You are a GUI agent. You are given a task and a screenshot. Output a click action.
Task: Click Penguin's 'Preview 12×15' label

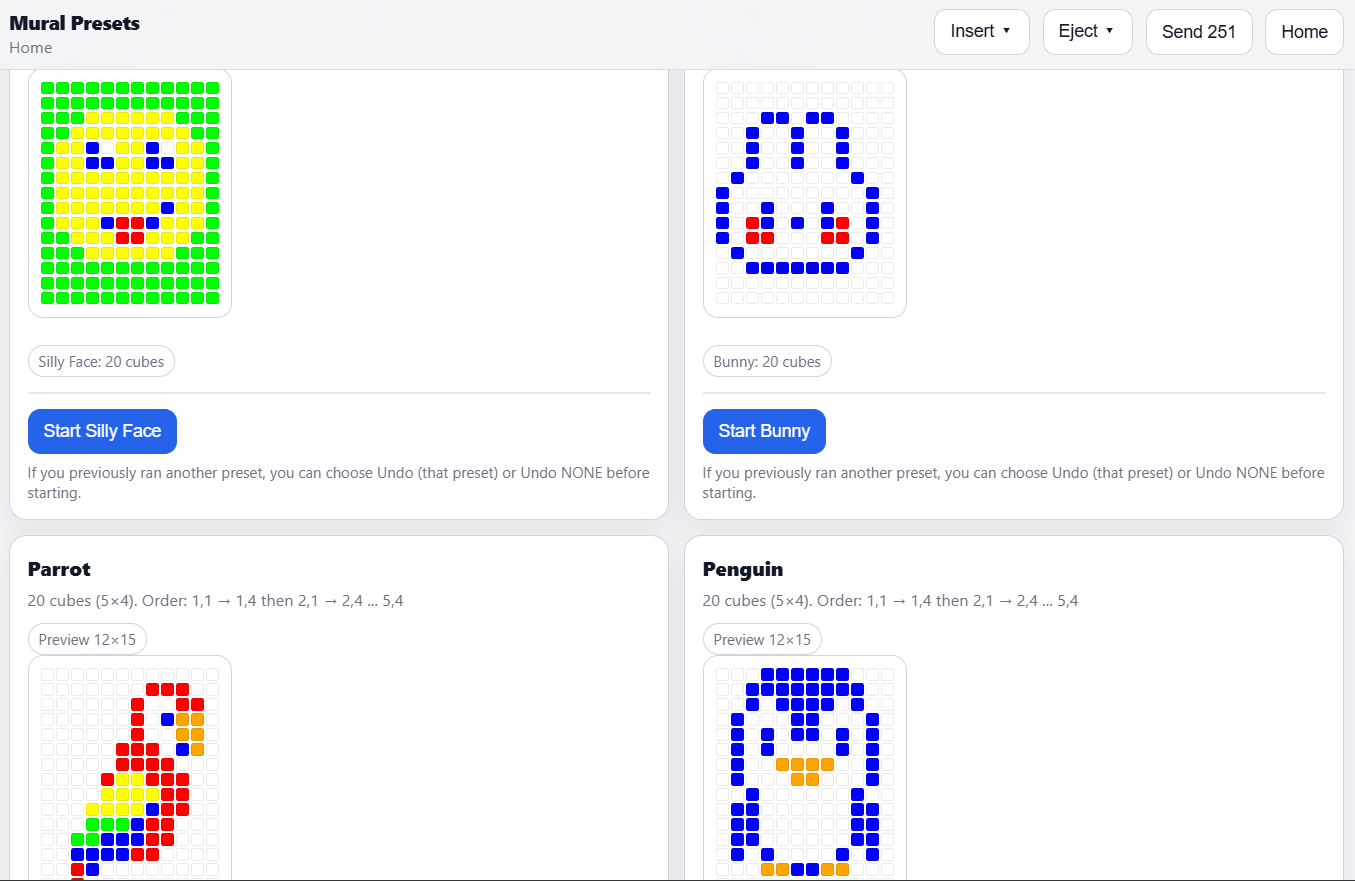[762, 640]
